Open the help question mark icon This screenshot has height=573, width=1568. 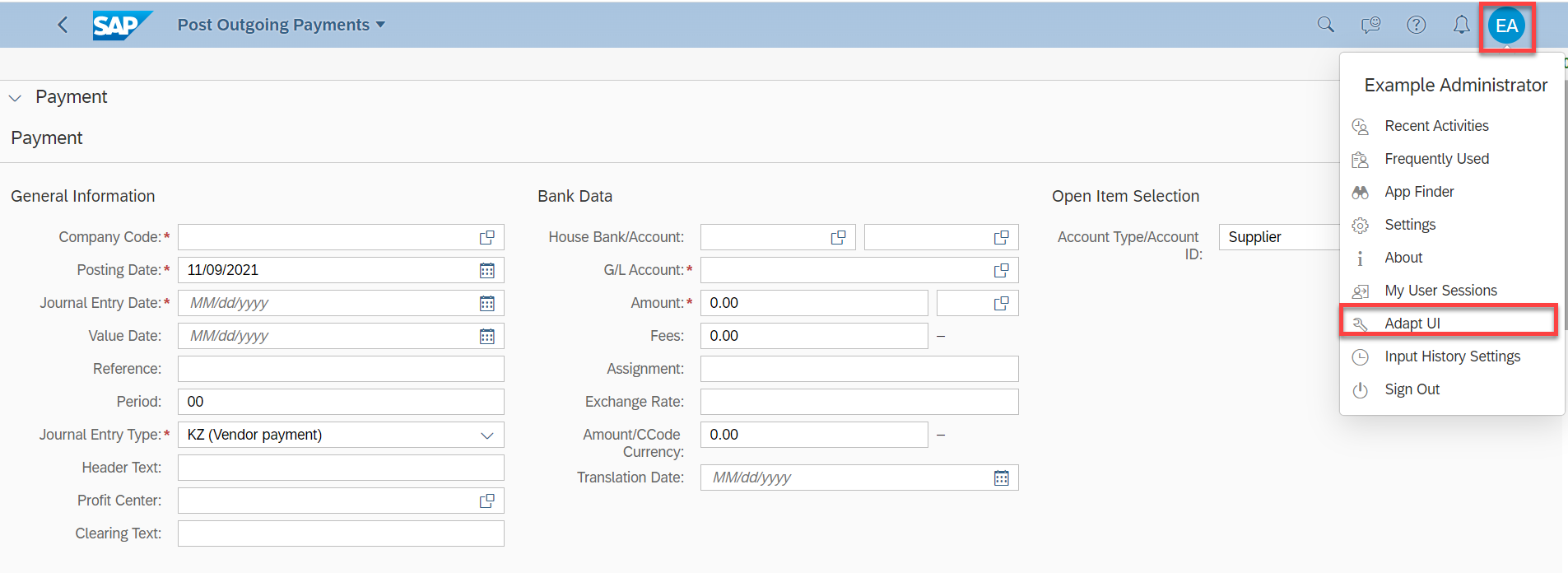tap(1416, 25)
